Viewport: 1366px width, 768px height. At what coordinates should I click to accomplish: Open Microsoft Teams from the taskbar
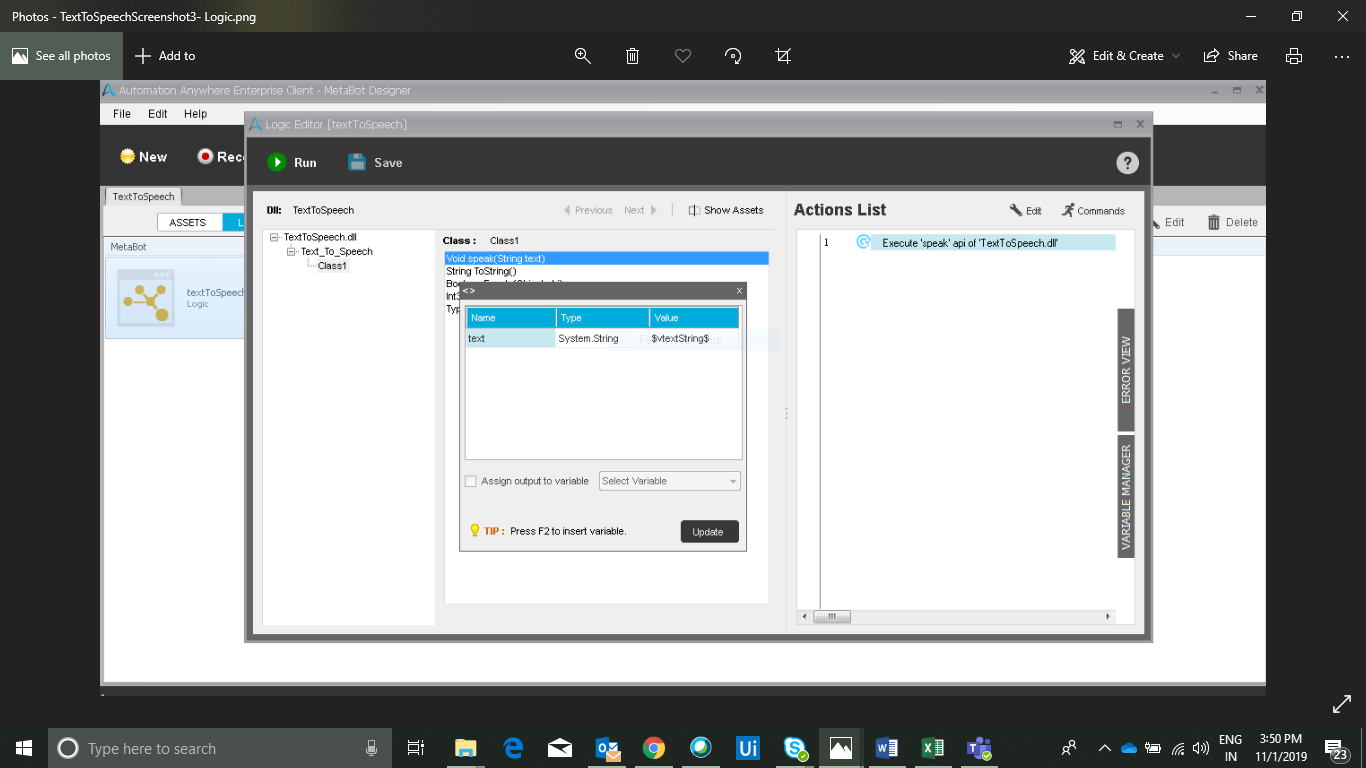click(978, 748)
